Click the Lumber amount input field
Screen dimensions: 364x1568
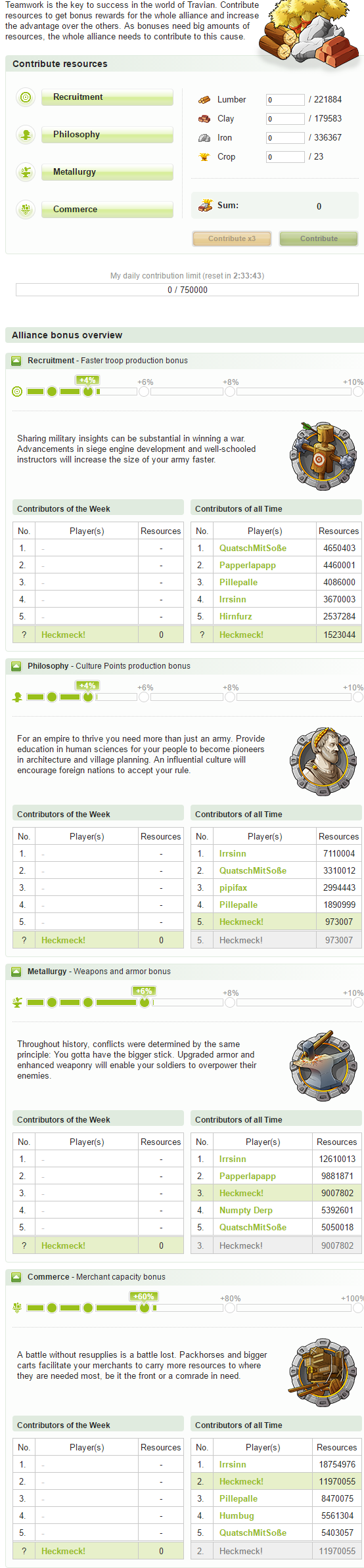coord(285,100)
